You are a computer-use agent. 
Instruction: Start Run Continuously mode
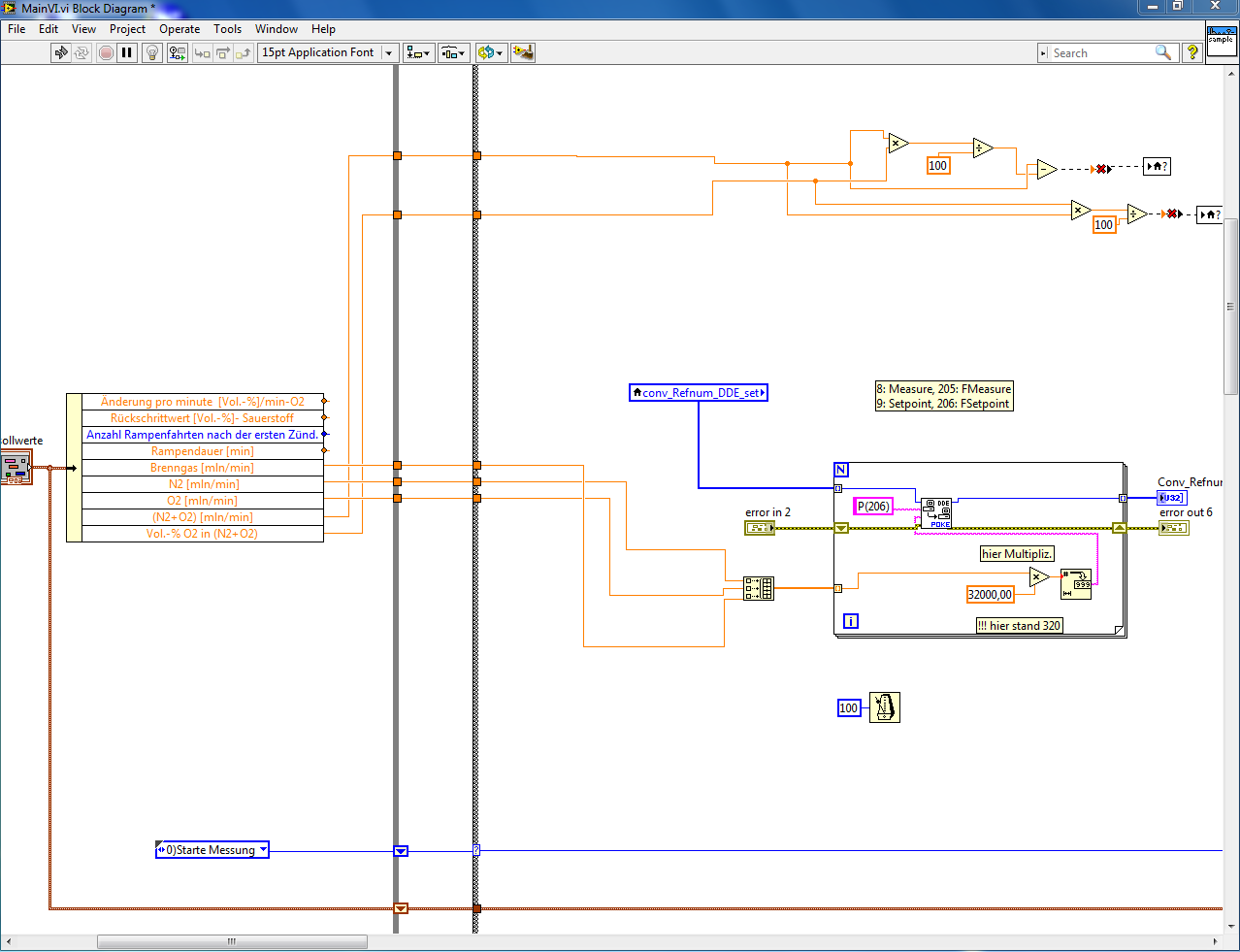pyautogui.click(x=82, y=52)
